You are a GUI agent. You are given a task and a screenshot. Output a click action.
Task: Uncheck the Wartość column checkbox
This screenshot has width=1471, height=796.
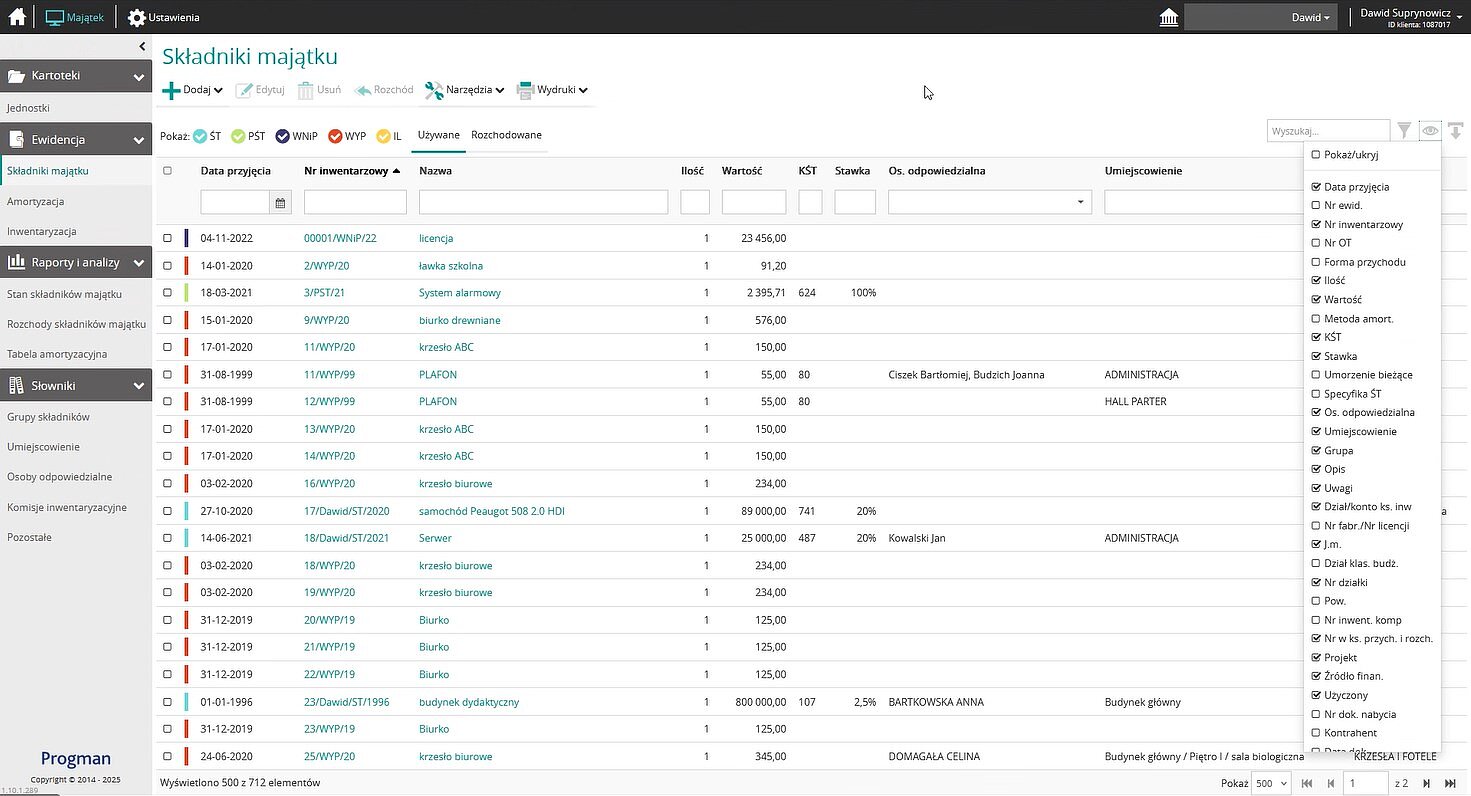tap(1316, 300)
